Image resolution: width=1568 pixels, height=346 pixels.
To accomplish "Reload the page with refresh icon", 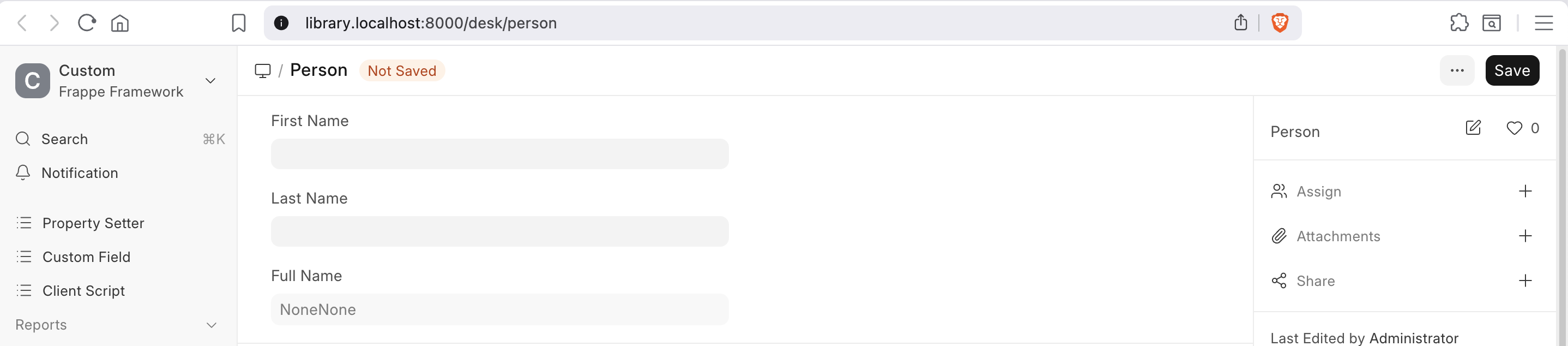I will (87, 23).
